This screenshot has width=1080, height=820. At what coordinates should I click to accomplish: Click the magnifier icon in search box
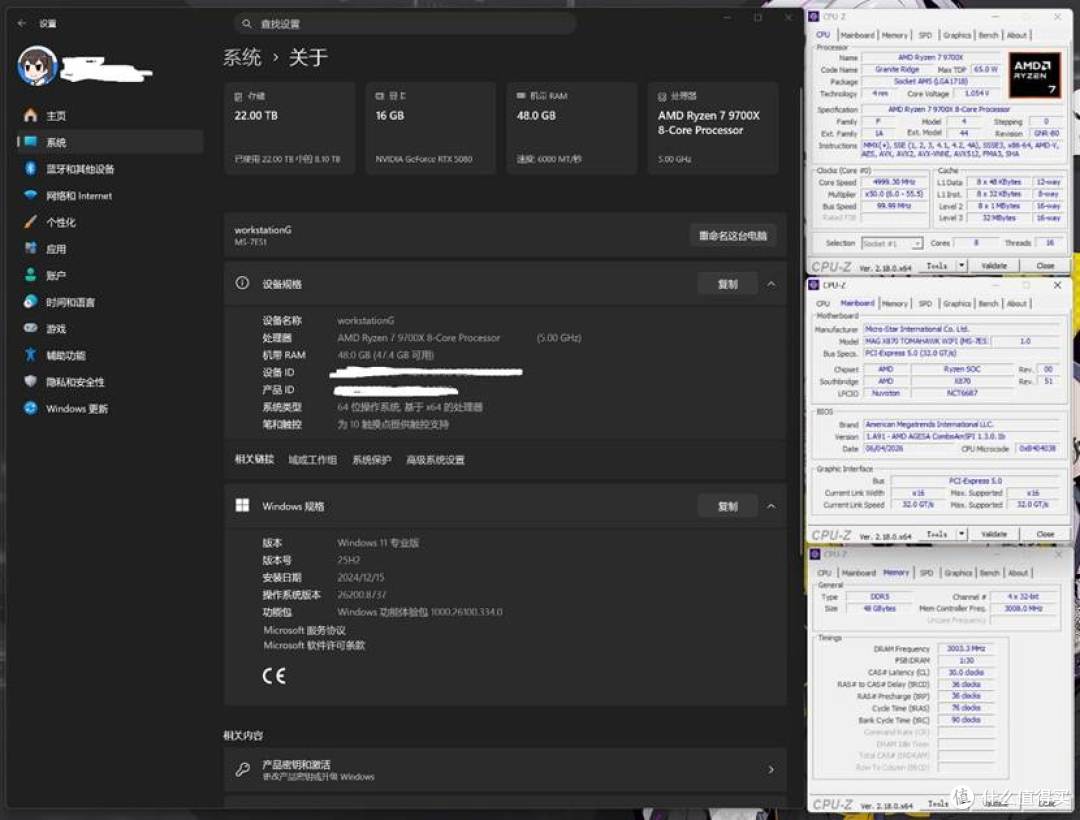[x=247, y=24]
